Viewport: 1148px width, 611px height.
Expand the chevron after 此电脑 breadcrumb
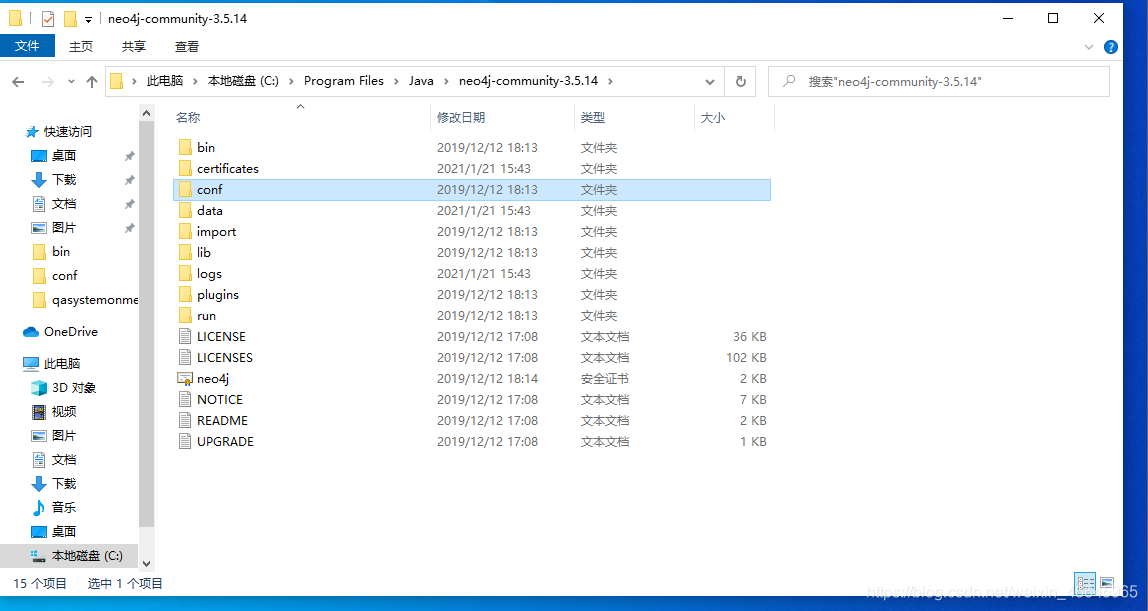195,81
